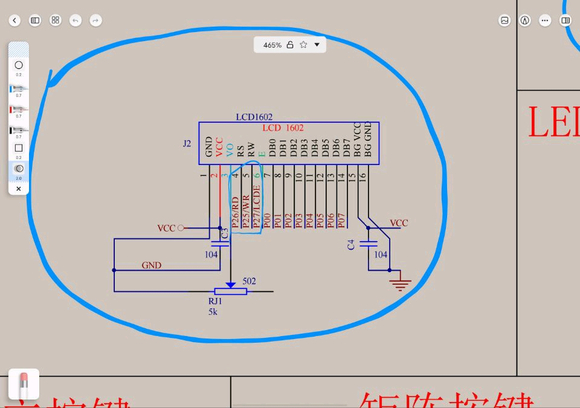The width and height of the screenshot is (580, 408).
Task: Pick the red pen
Action: tap(18, 109)
